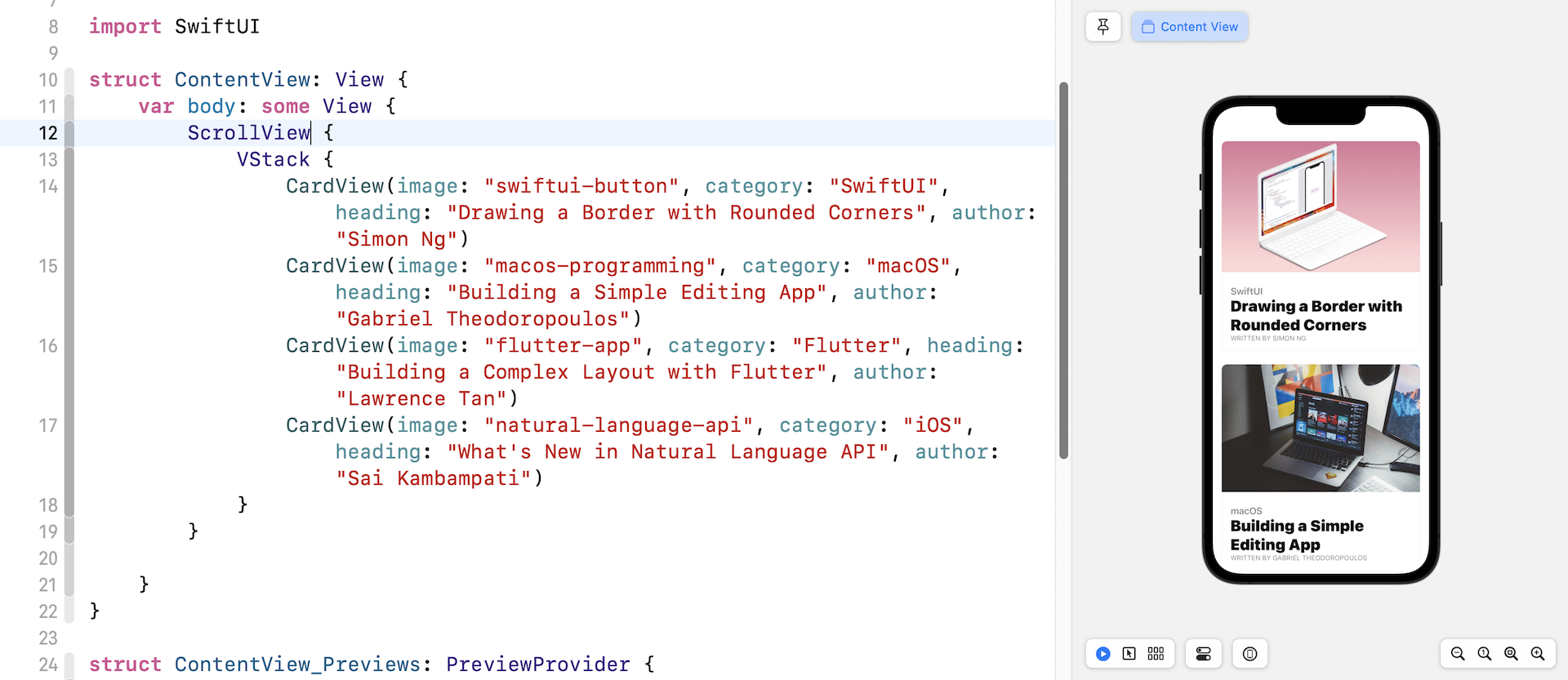Image resolution: width=1568 pixels, height=680 pixels.
Task: Open device settings toggles icon
Action: point(1204,654)
